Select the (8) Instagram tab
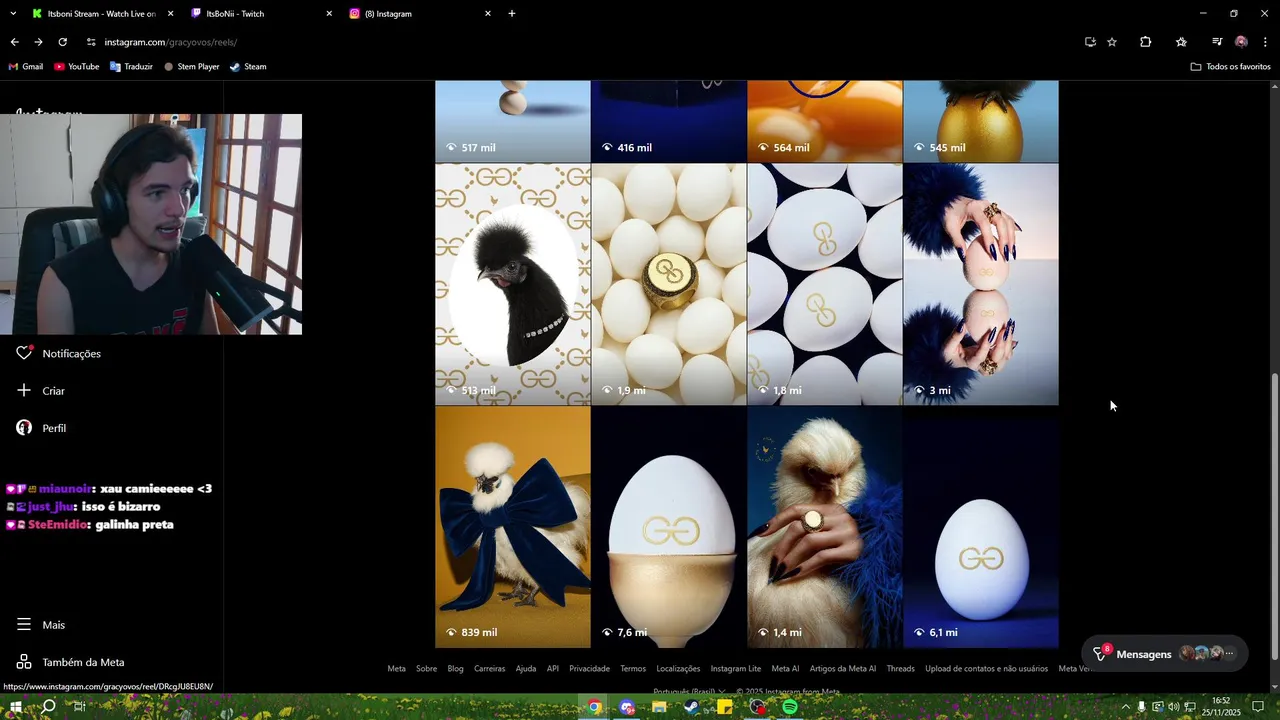This screenshot has width=1280, height=720. 419,14
